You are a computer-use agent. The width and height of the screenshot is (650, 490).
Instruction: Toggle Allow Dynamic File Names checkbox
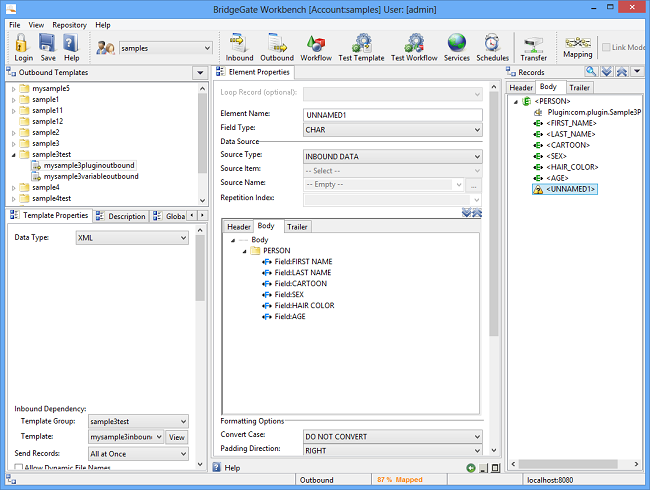pyautogui.click(x=18, y=467)
